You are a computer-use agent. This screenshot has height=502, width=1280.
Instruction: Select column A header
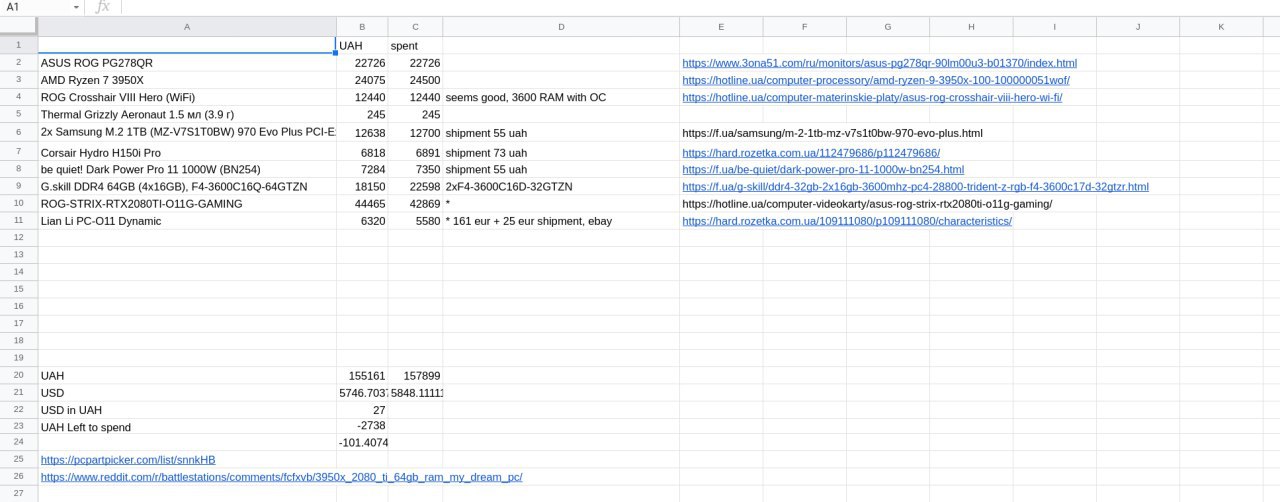187,27
